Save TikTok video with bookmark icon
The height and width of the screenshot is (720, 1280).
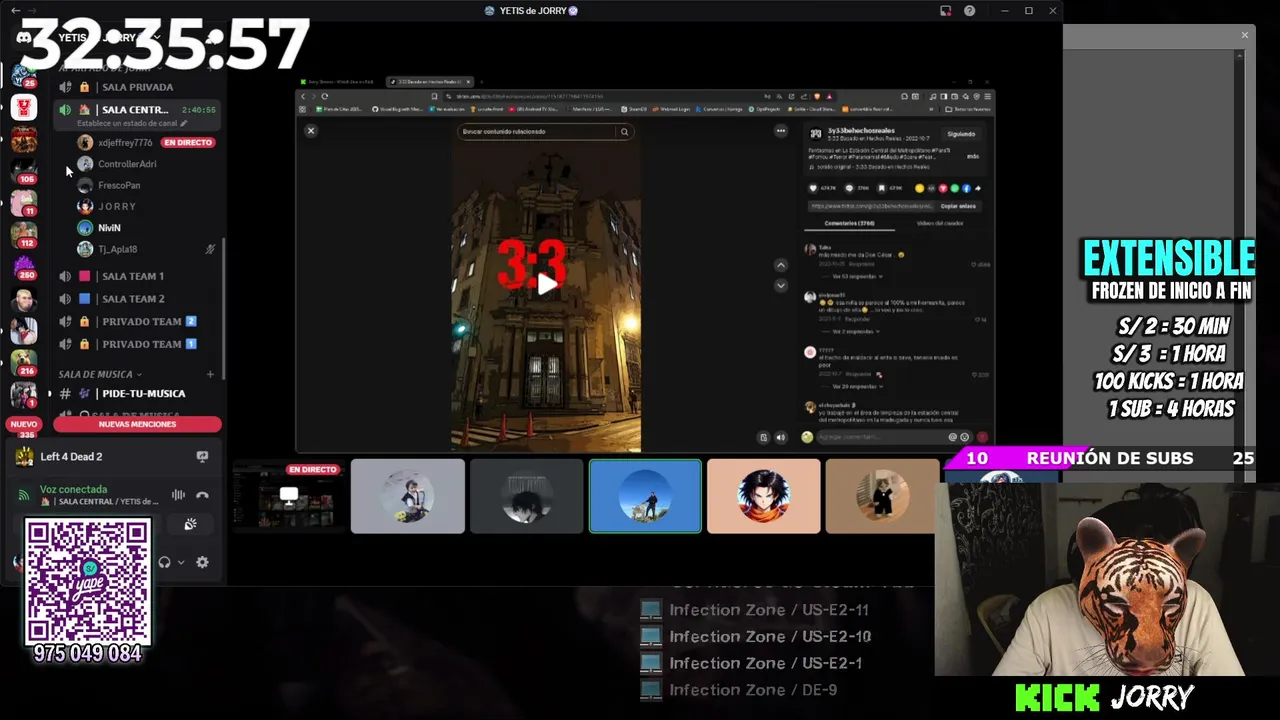pos(882,188)
